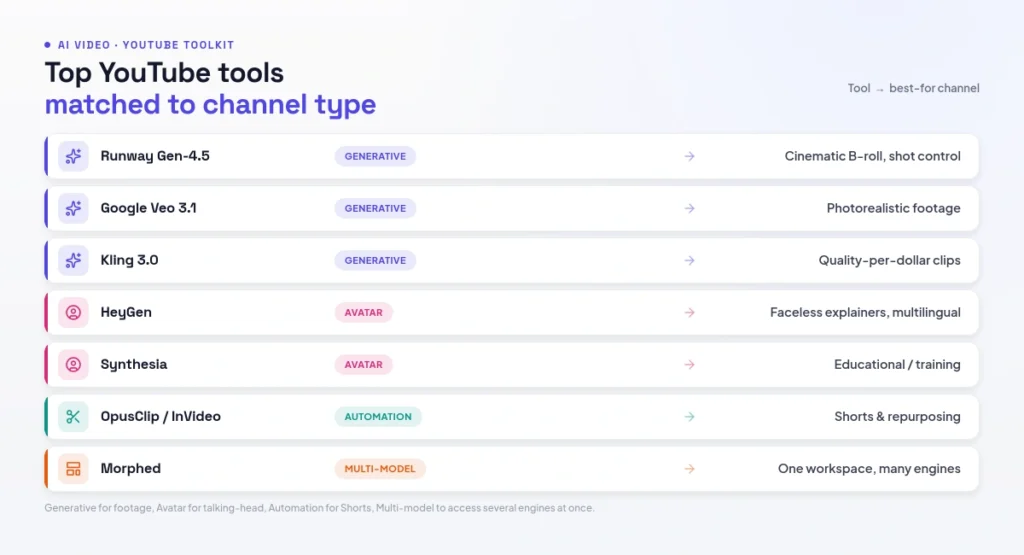Click the arrow in the Morphed row
1024x555 pixels.
pos(690,469)
